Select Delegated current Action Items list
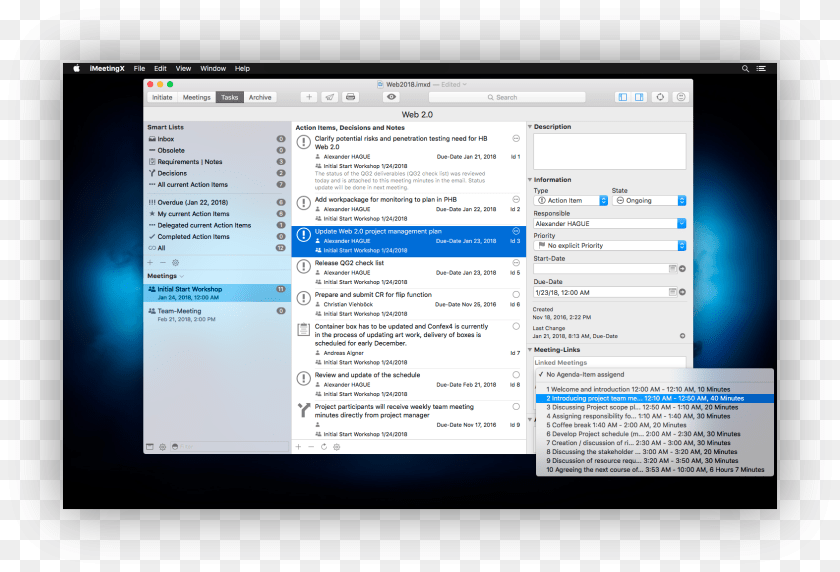This screenshot has height=572, width=840. coord(216,225)
